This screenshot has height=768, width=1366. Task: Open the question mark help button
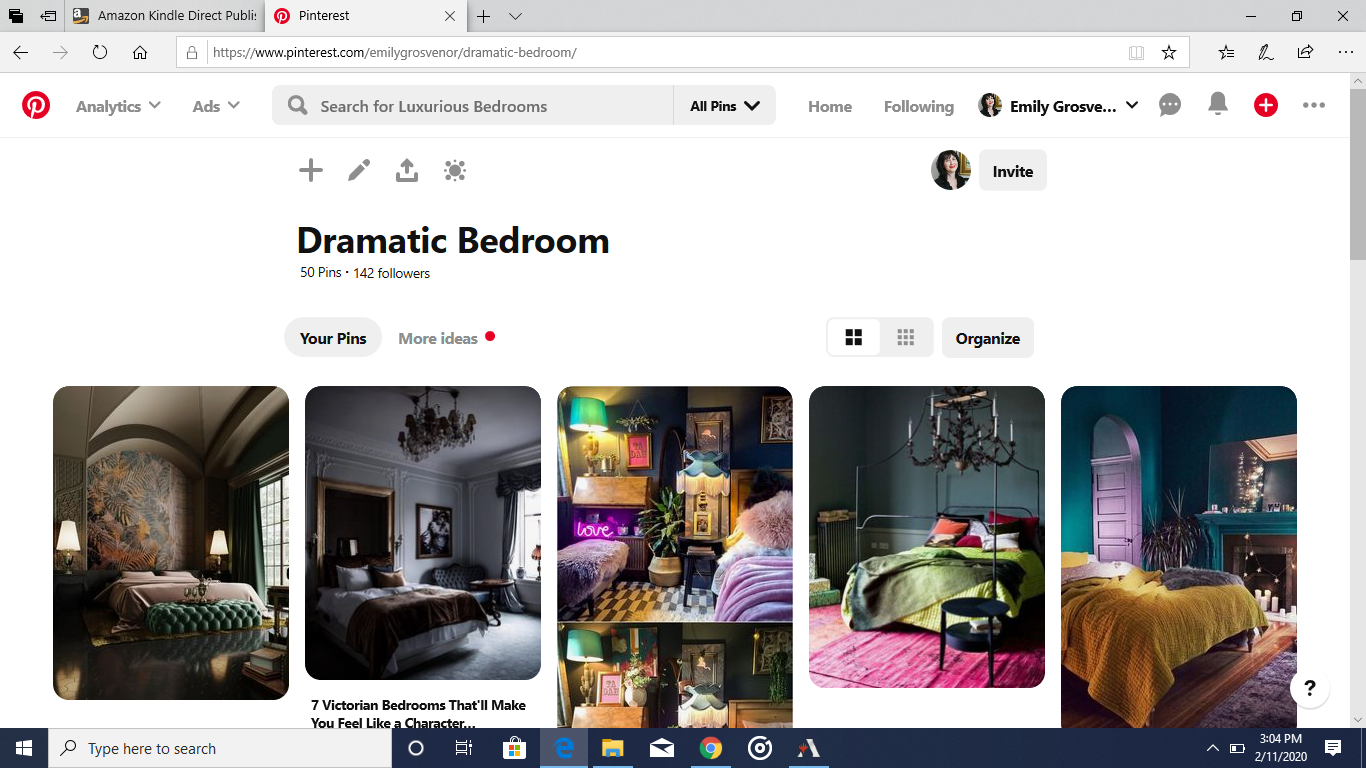(x=1310, y=688)
